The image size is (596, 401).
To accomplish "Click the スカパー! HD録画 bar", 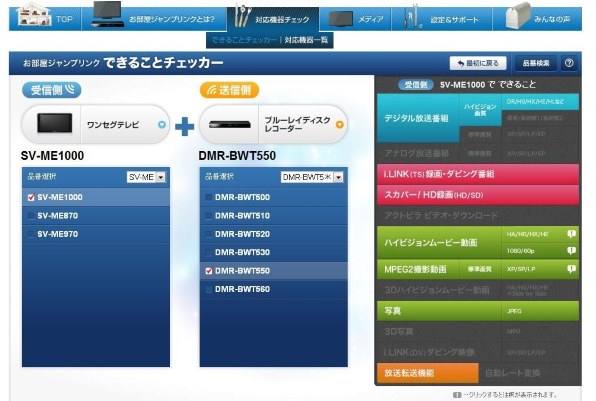I will (x=478, y=195).
